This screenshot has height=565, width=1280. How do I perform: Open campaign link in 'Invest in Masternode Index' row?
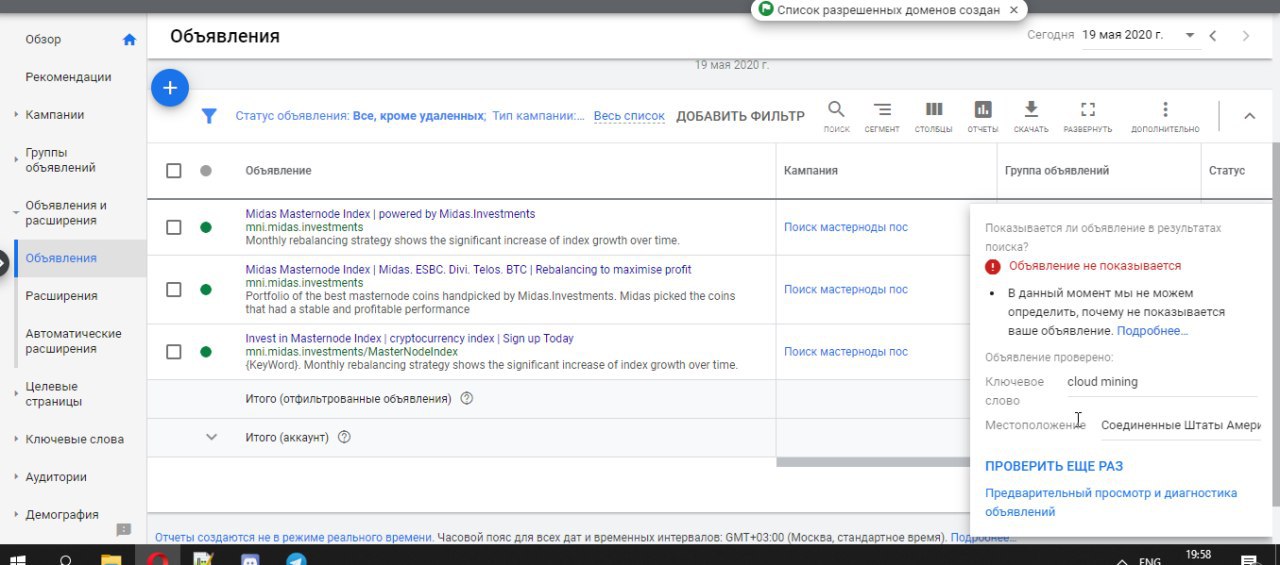pos(846,351)
